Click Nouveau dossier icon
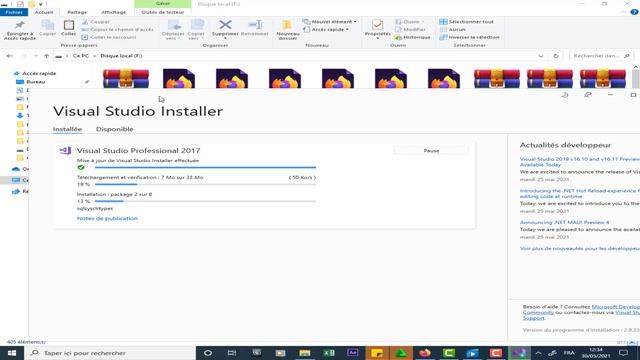640x360 pixels. 287,24
